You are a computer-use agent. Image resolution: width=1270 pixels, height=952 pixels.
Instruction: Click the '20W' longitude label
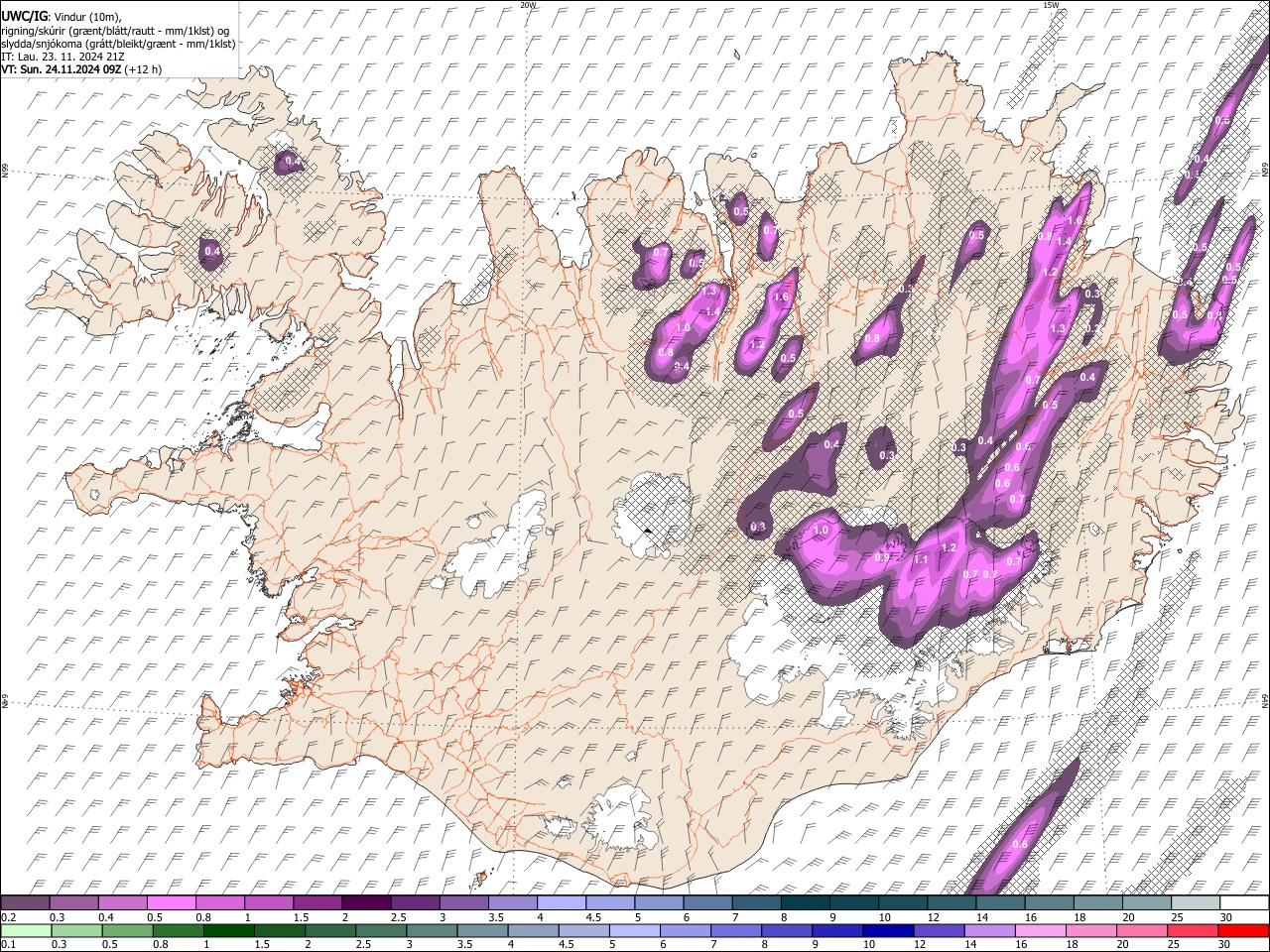(x=528, y=5)
